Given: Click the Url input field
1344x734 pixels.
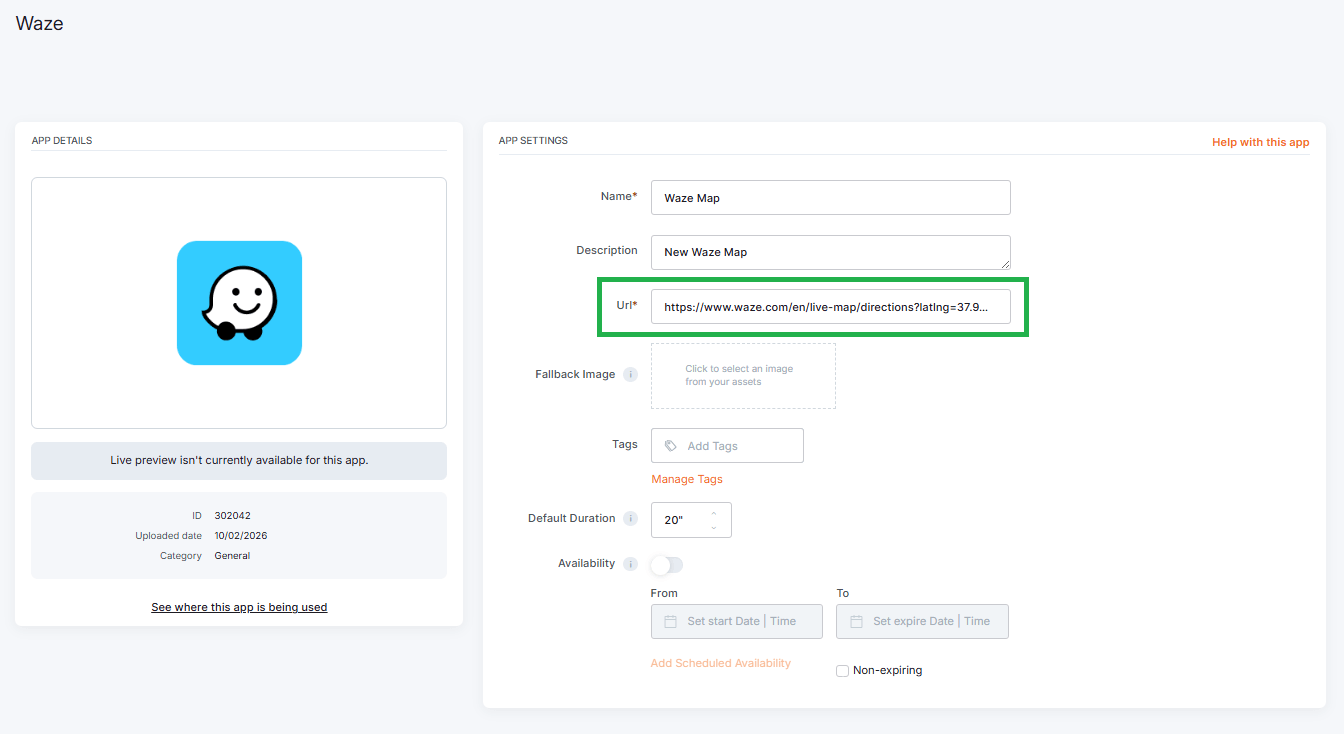Looking at the screenshot, I should click(830, 307).
